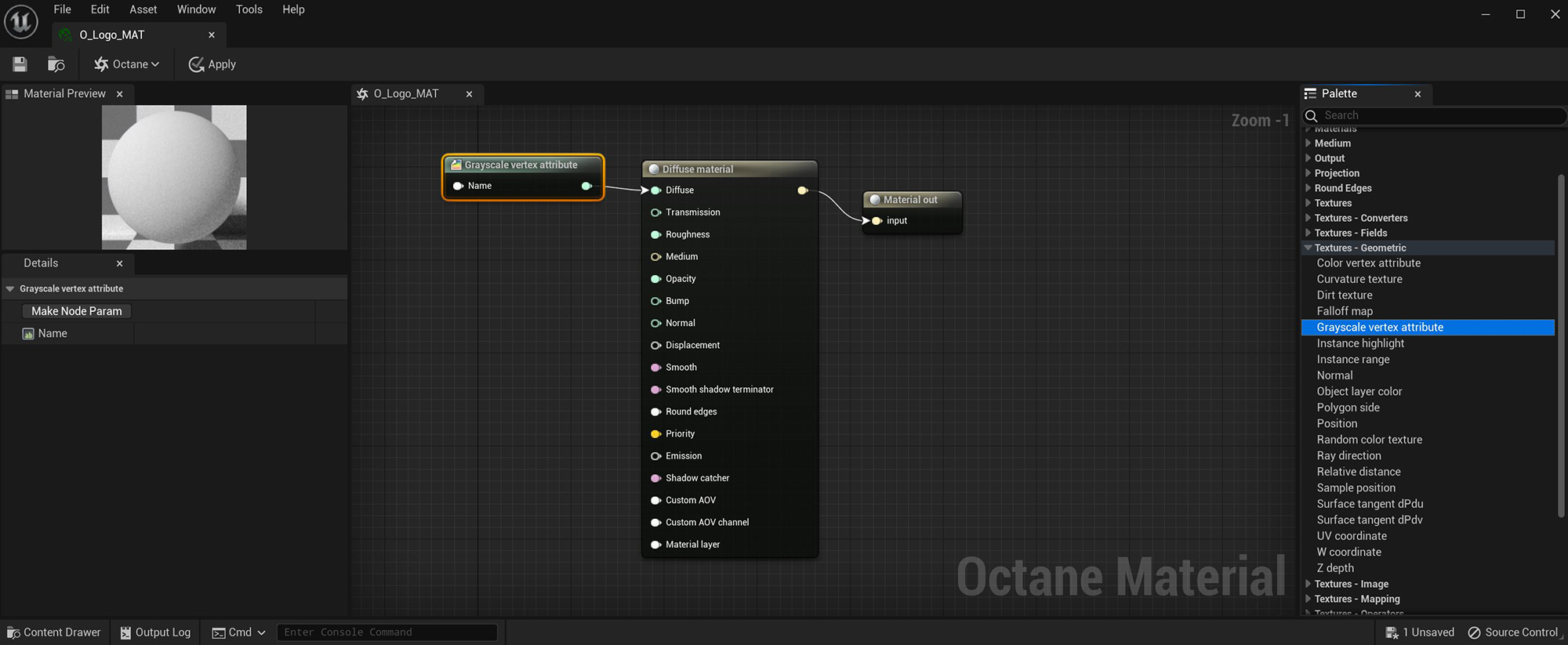
Task: Click the Transmission input pin
Action: (x=656, y=212)
